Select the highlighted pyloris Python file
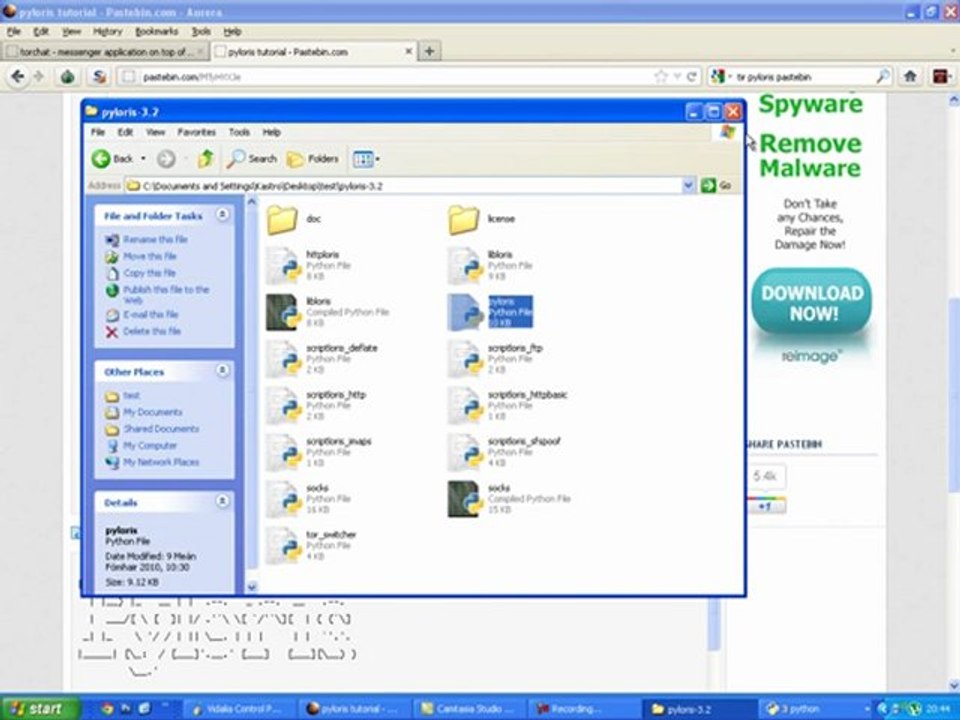Viewport: 960px width, 720px height. pos(490,312)
